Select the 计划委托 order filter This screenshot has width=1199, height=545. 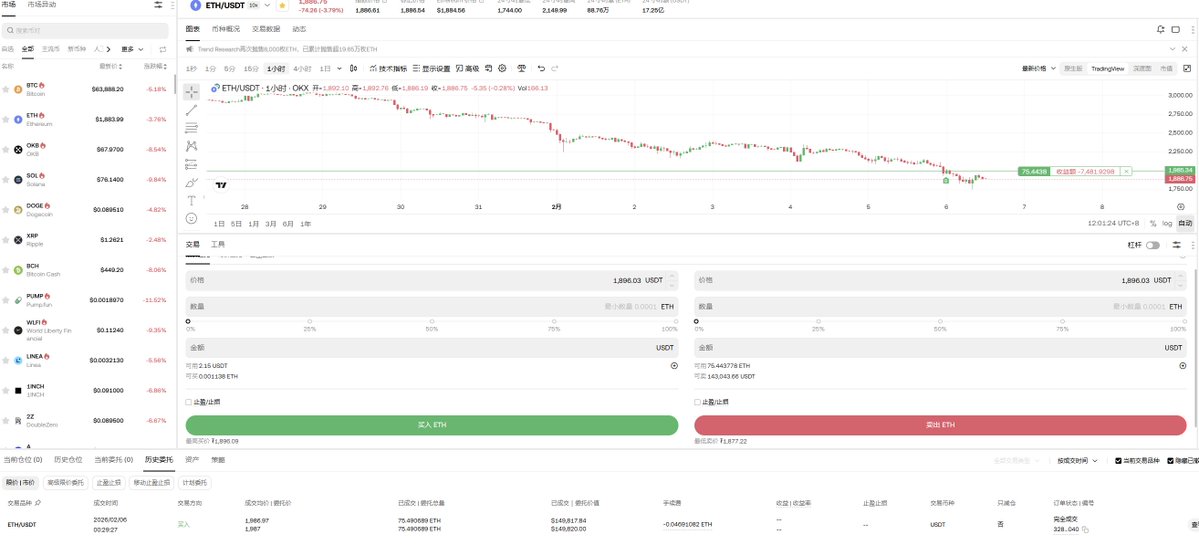(194, 483)
